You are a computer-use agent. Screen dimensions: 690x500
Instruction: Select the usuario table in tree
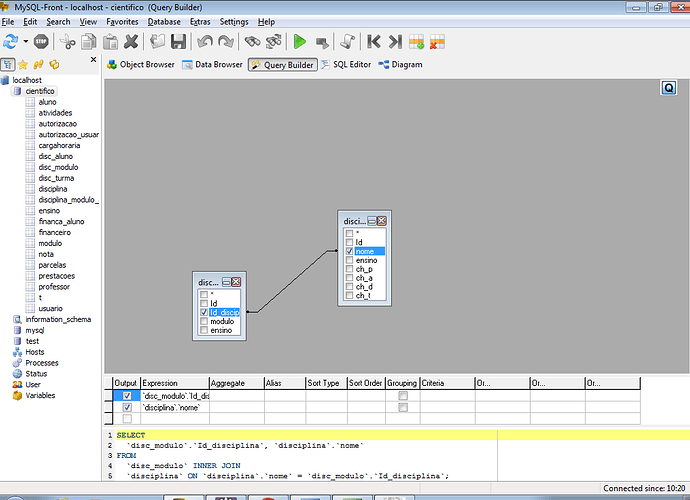point(50,309)
